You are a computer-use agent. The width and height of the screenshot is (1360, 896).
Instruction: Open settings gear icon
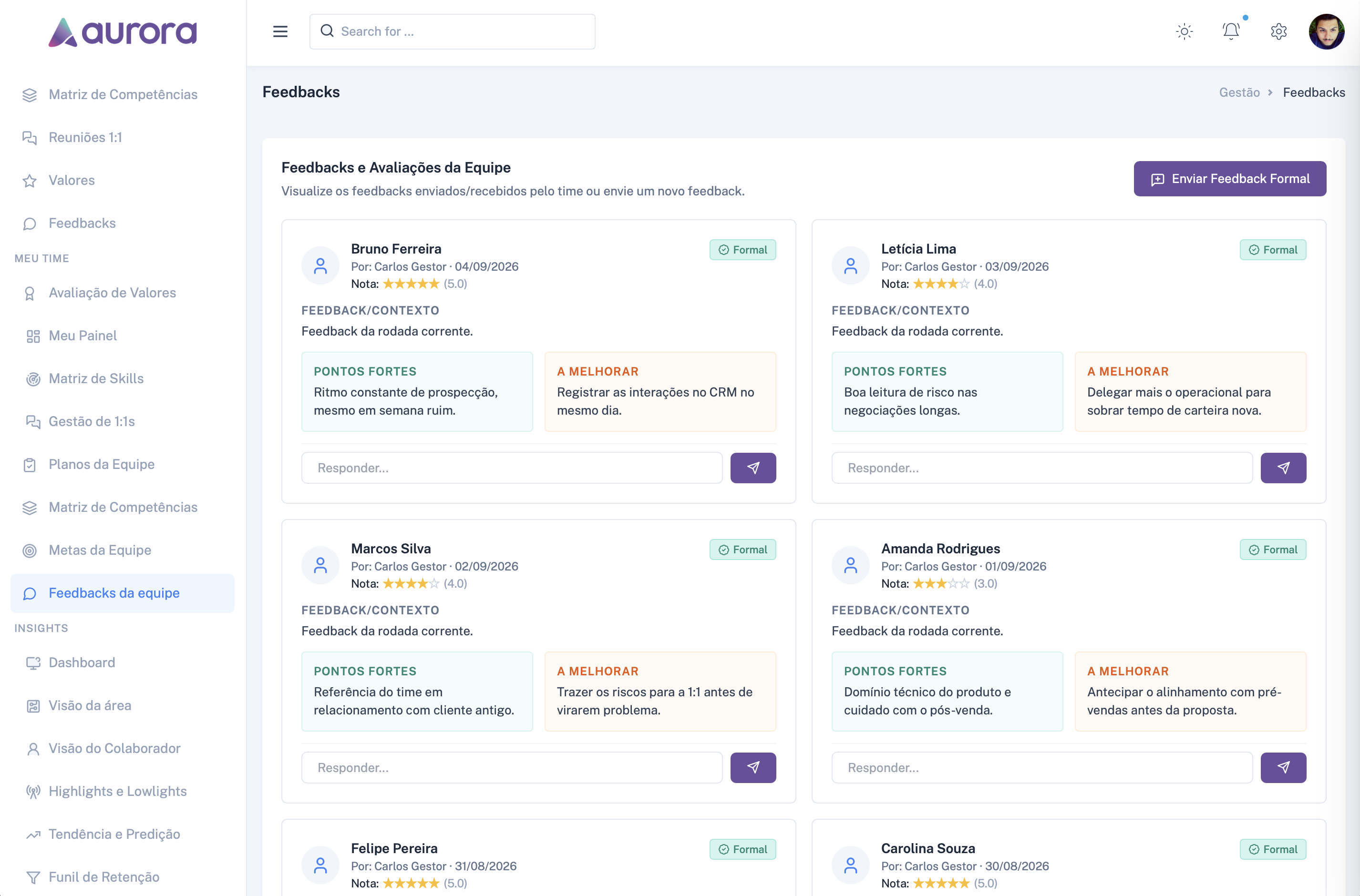pyautogui.click(x=1279, y=31)
